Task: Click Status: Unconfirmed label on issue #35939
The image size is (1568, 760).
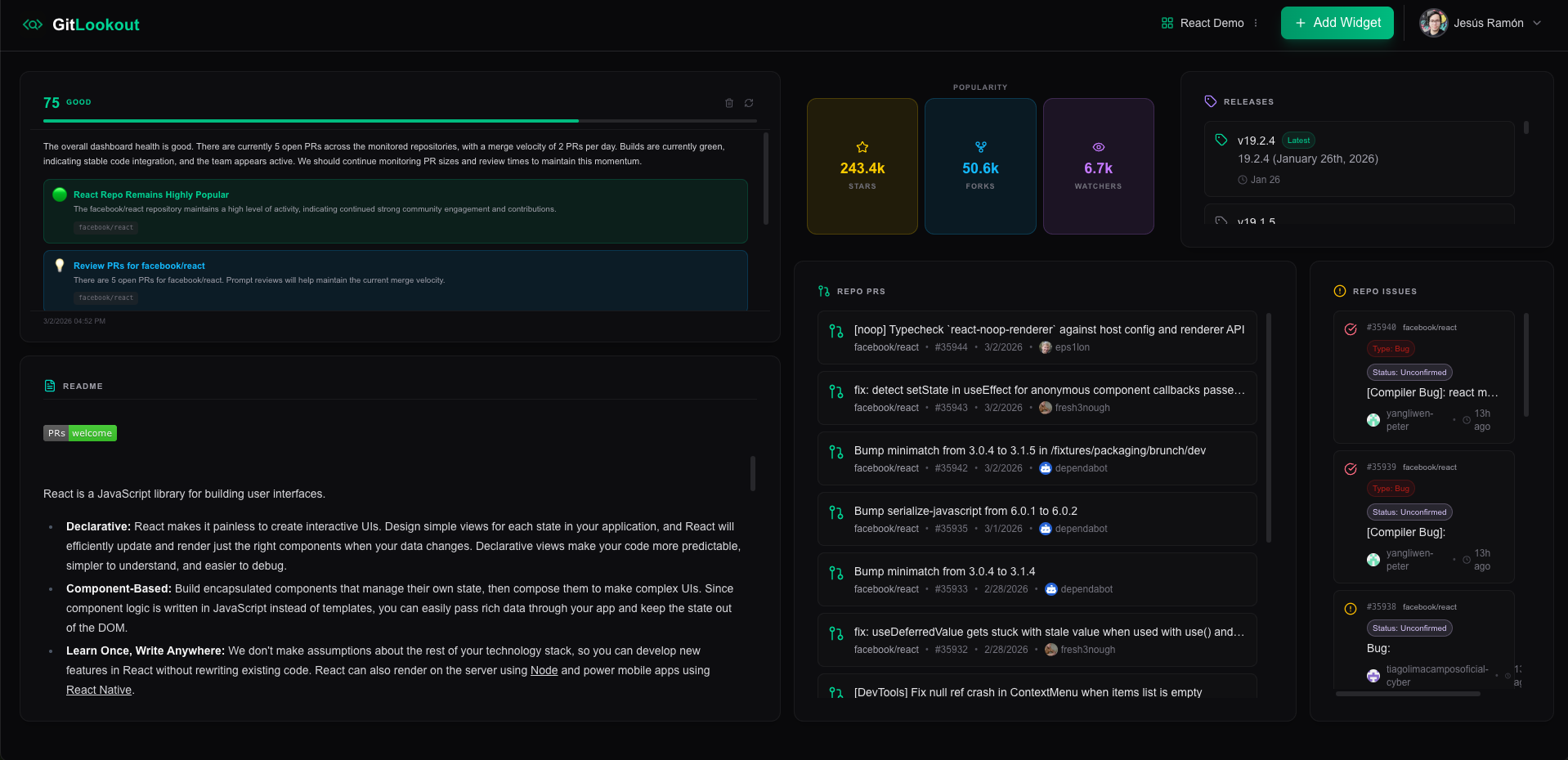Action: [x=1409, y=512]
